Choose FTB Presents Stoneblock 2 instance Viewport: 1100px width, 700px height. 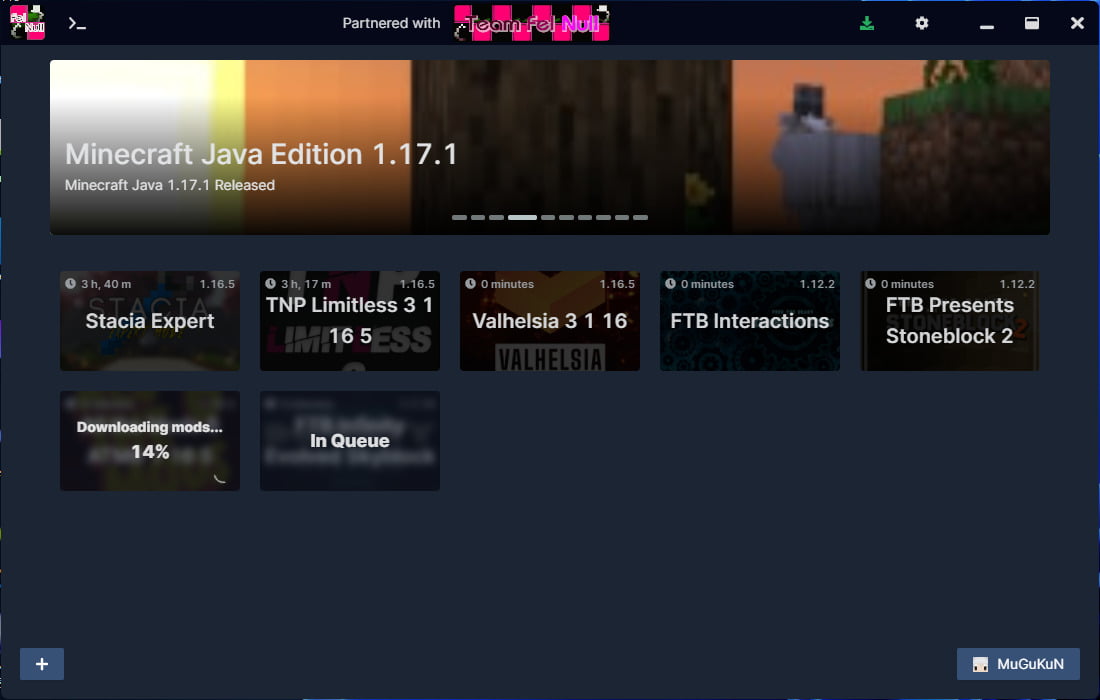[x=950, y=321]
